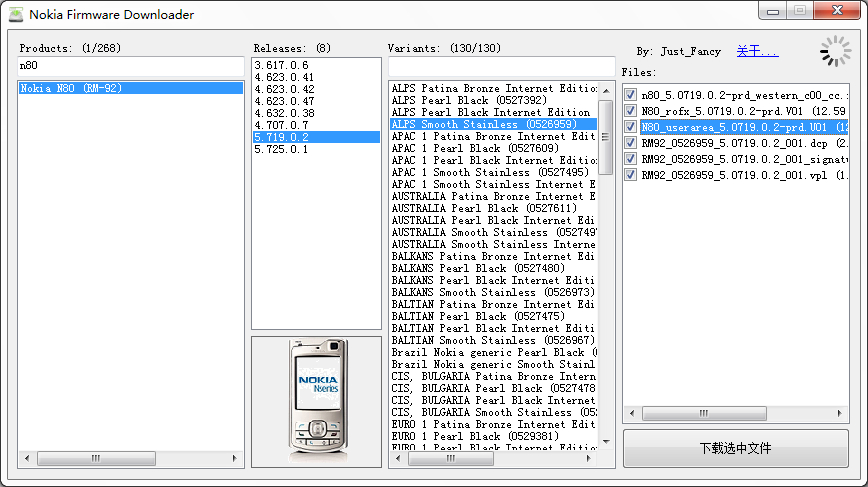Click Products horizontal scrollbar thumb
The image size is (868, 487).
(x=96, y=458)
